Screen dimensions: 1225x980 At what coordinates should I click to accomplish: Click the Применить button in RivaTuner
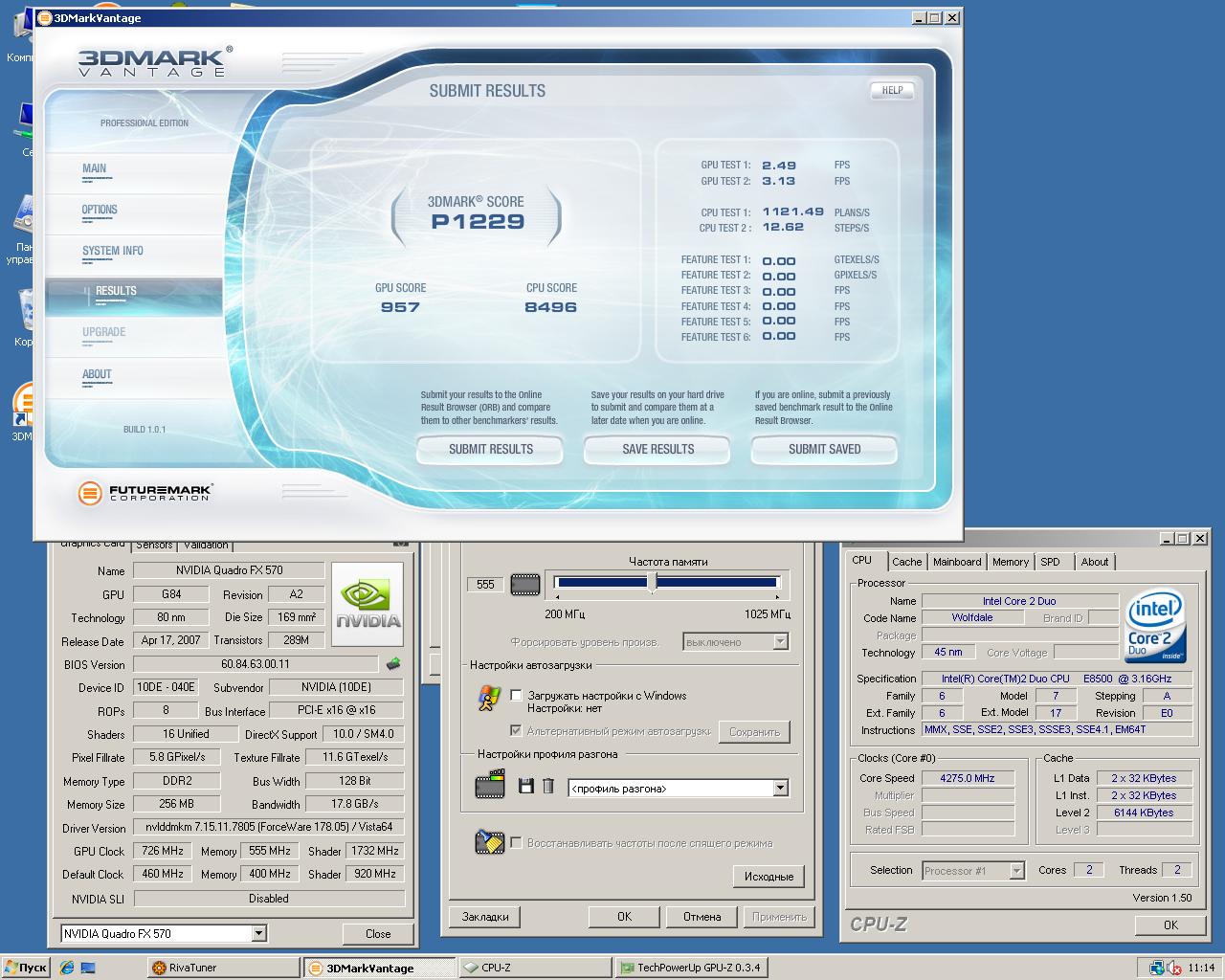tap(779, 917)
